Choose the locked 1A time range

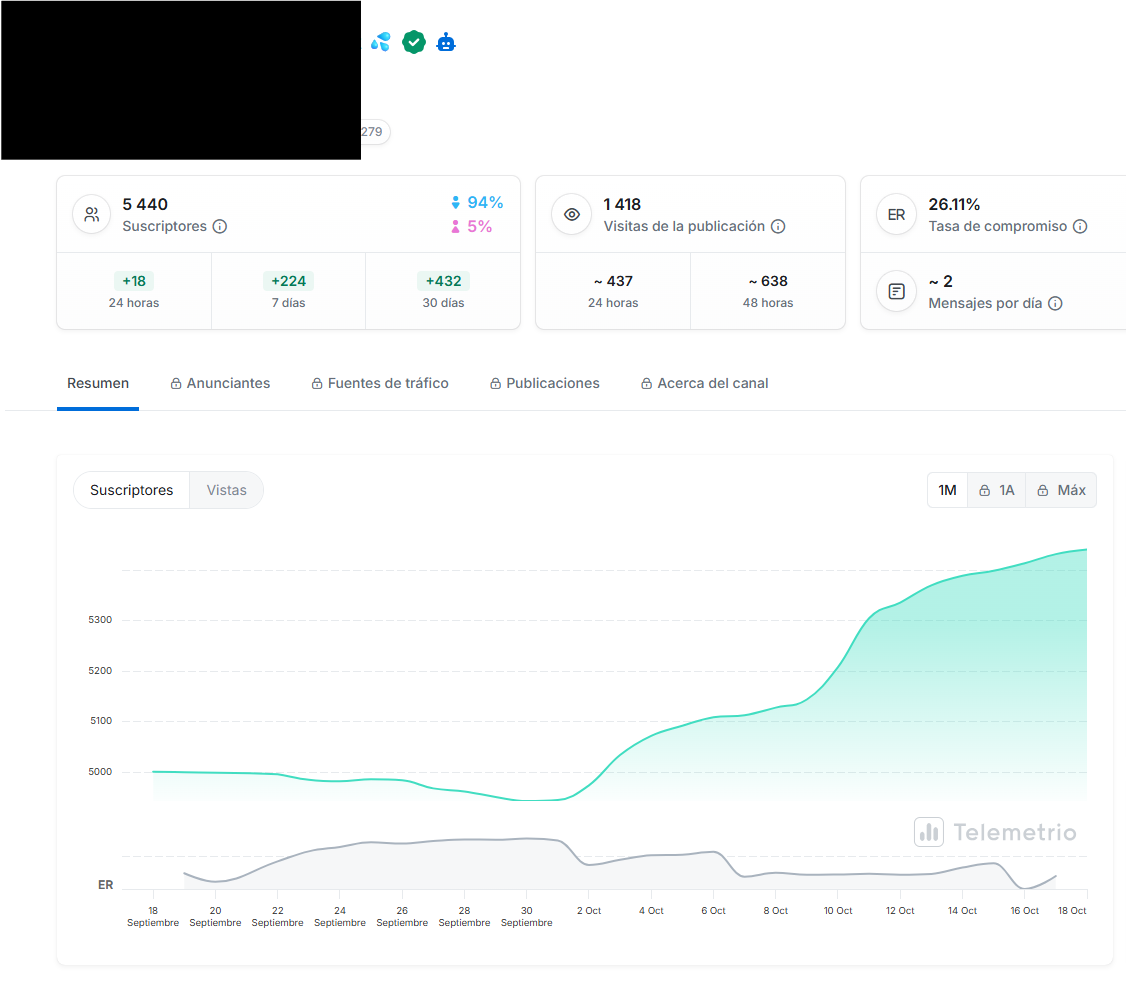pyautogui.click(x=997, y=490)
